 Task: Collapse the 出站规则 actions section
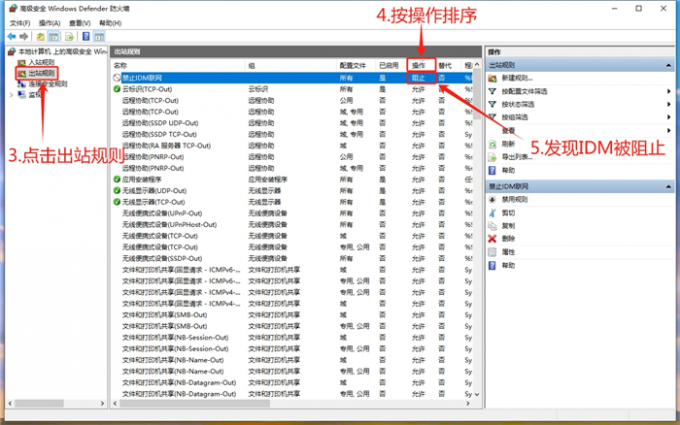coord(670,64)
